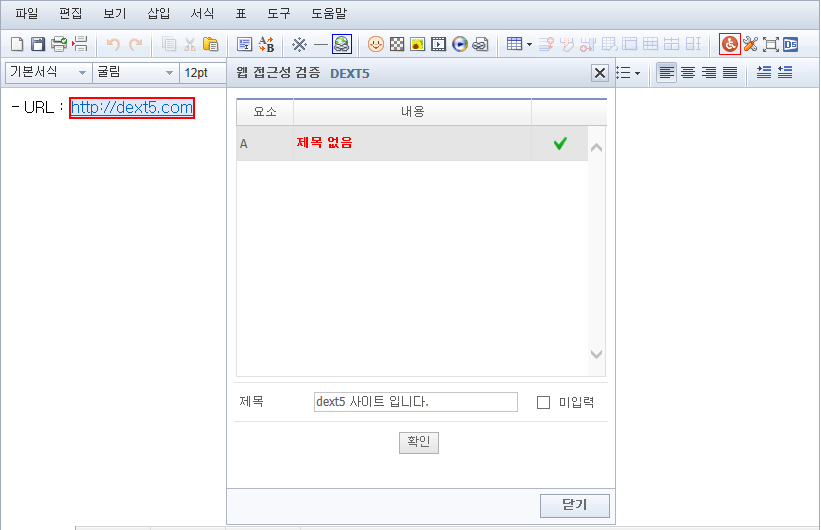Click the 확인 confirm button
The image size is (821, 530).
pos(419,443)
